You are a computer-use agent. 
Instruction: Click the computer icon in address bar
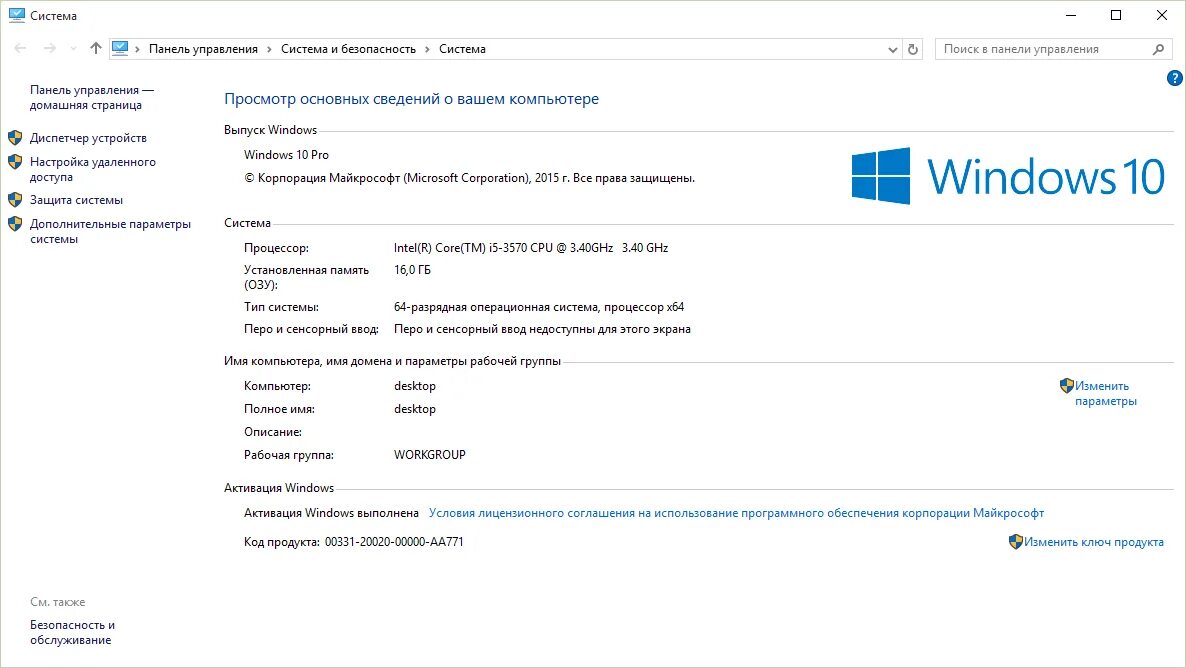pyautogui.click(x=120, y=48)
